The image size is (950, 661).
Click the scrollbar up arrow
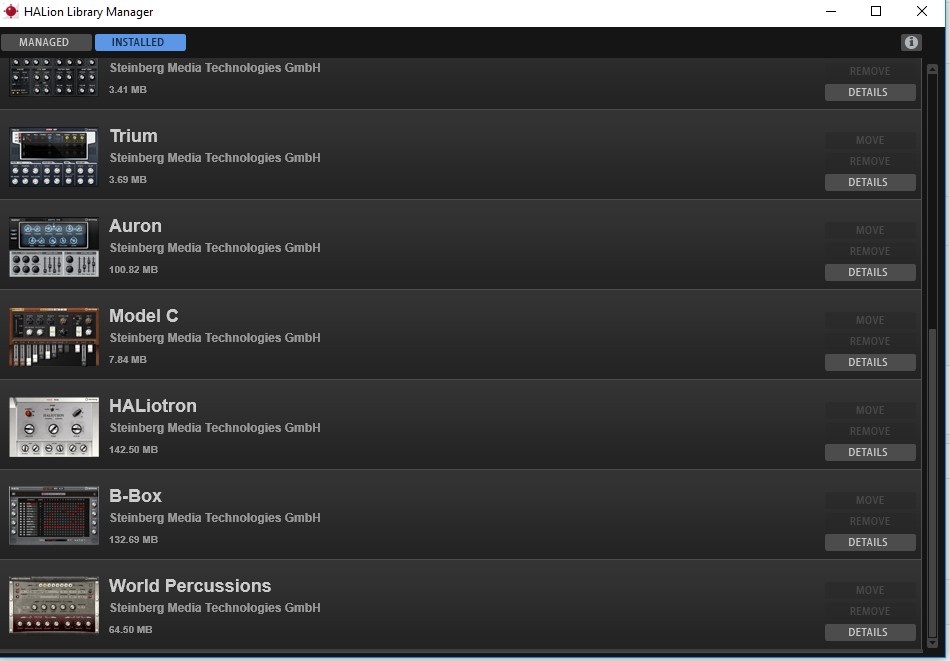(x=933, y=69)
